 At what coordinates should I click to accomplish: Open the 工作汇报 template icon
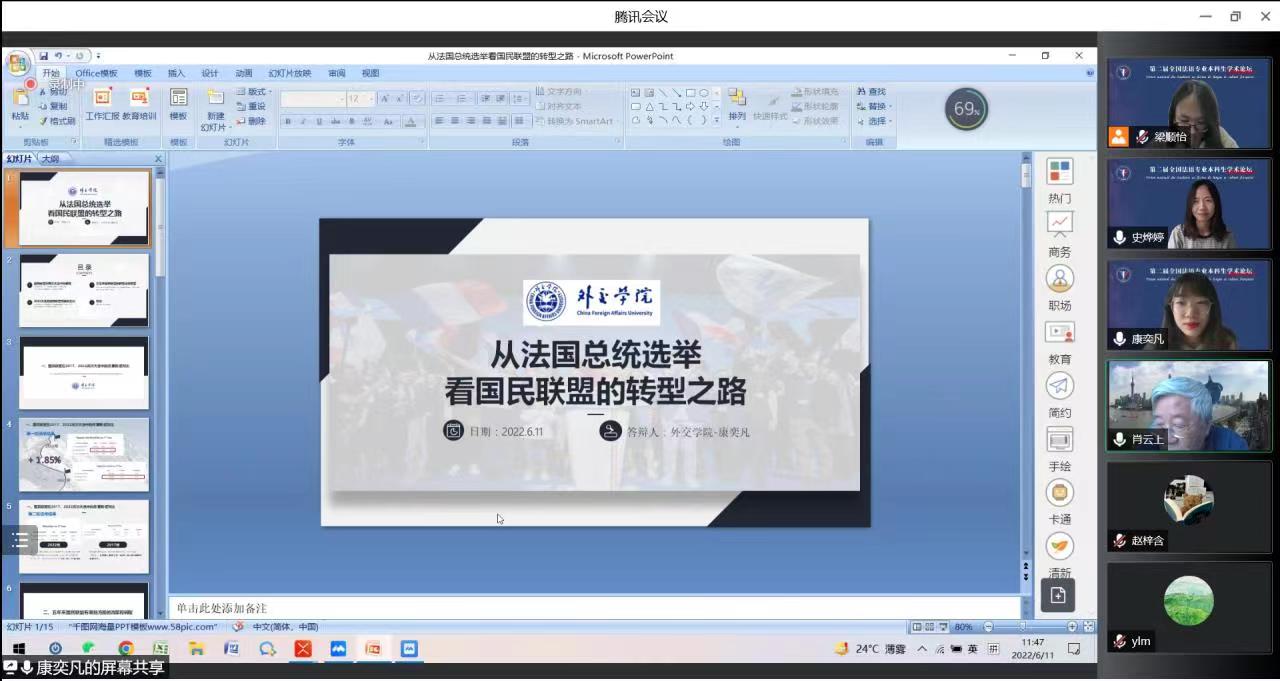[x=102, y=98]
